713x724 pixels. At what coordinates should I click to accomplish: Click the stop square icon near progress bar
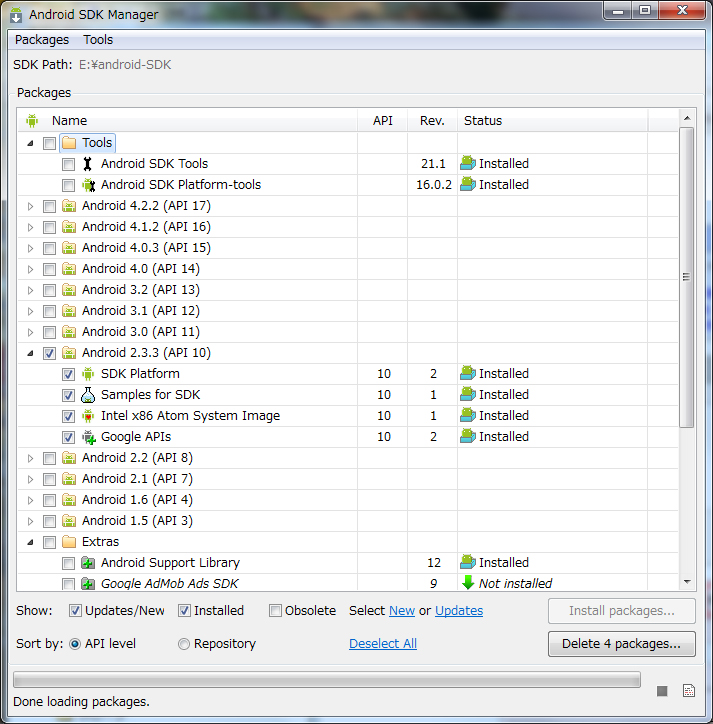pos(662,691)
